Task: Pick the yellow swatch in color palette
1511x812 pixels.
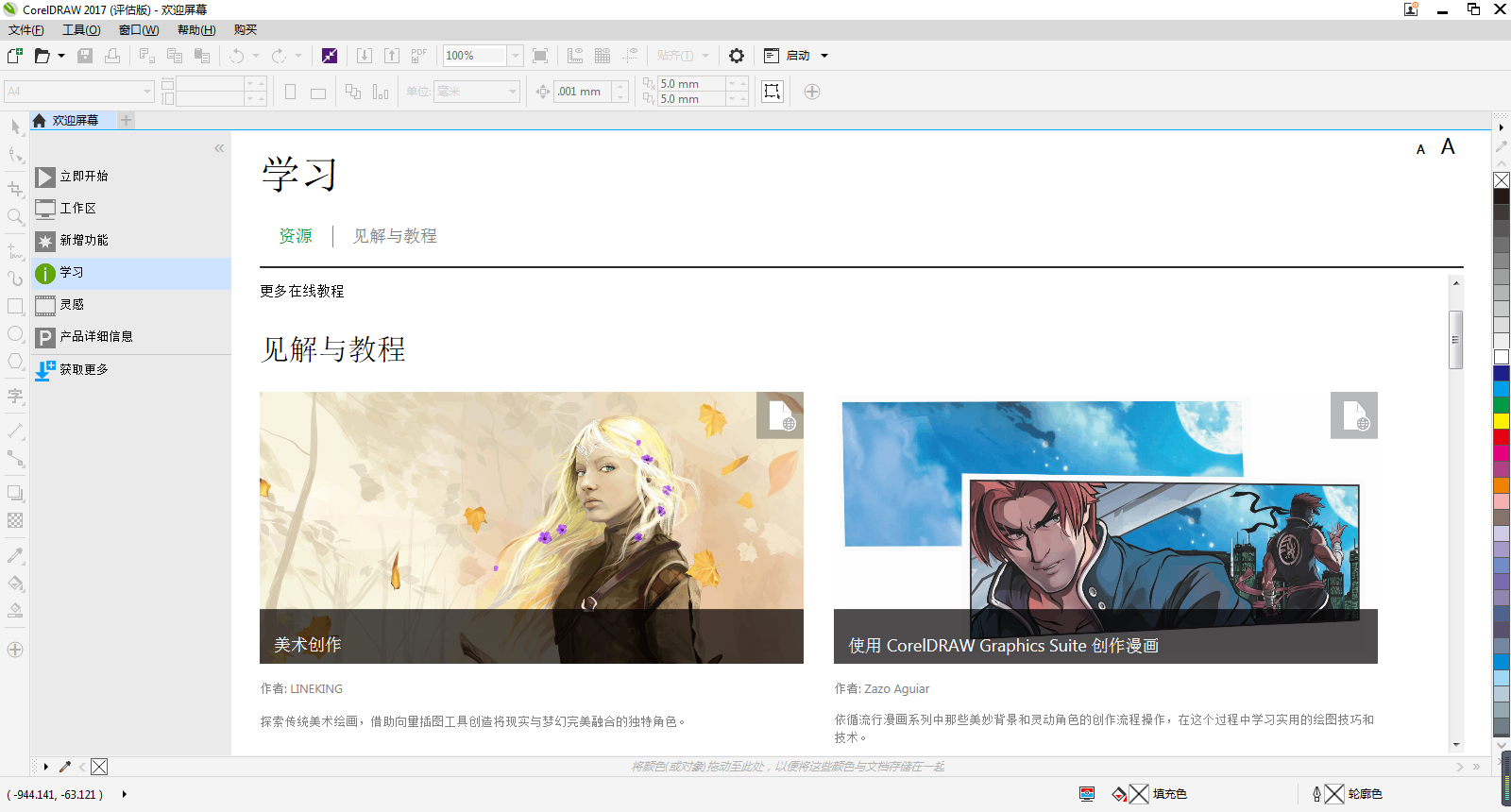Action: [1502, 421]
